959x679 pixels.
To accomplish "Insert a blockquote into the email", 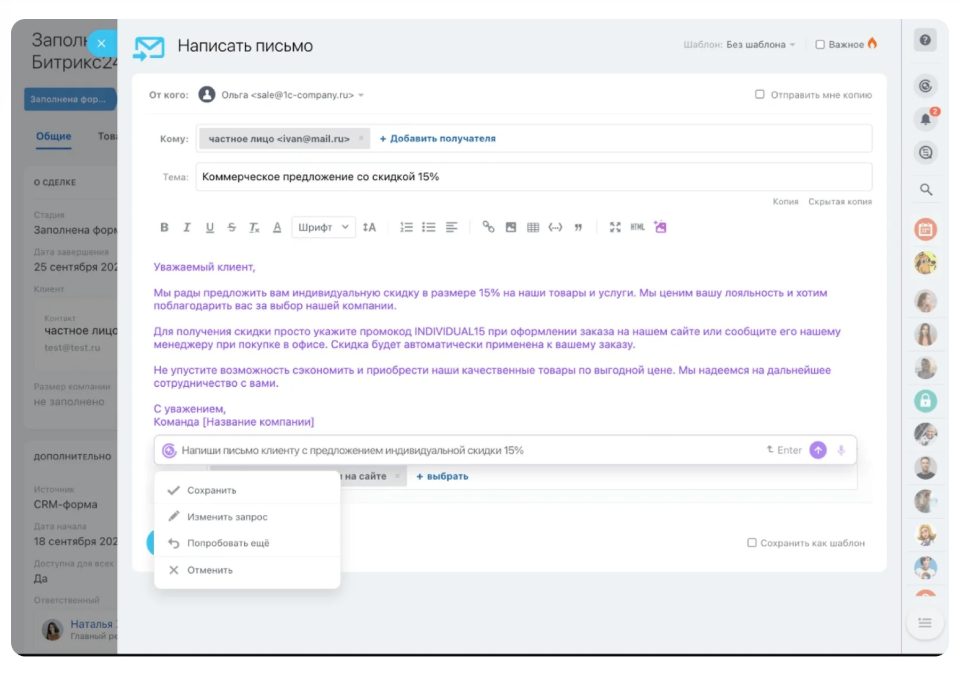I will pos(578,228).
